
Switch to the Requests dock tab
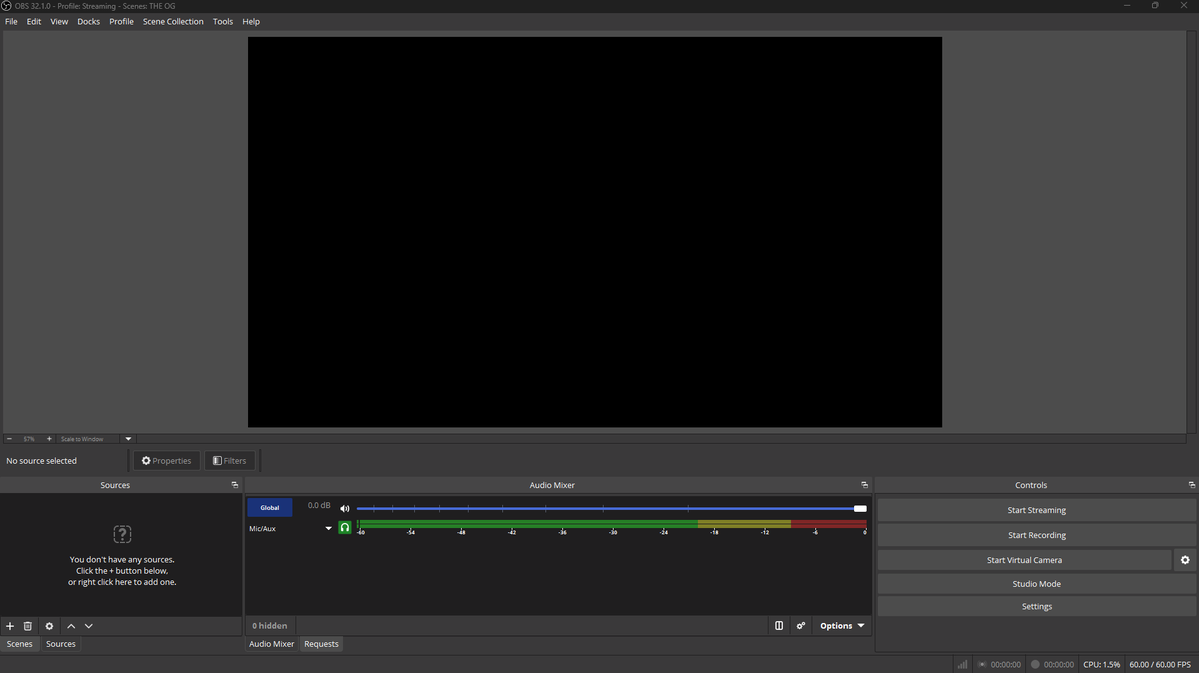point(321,644)
